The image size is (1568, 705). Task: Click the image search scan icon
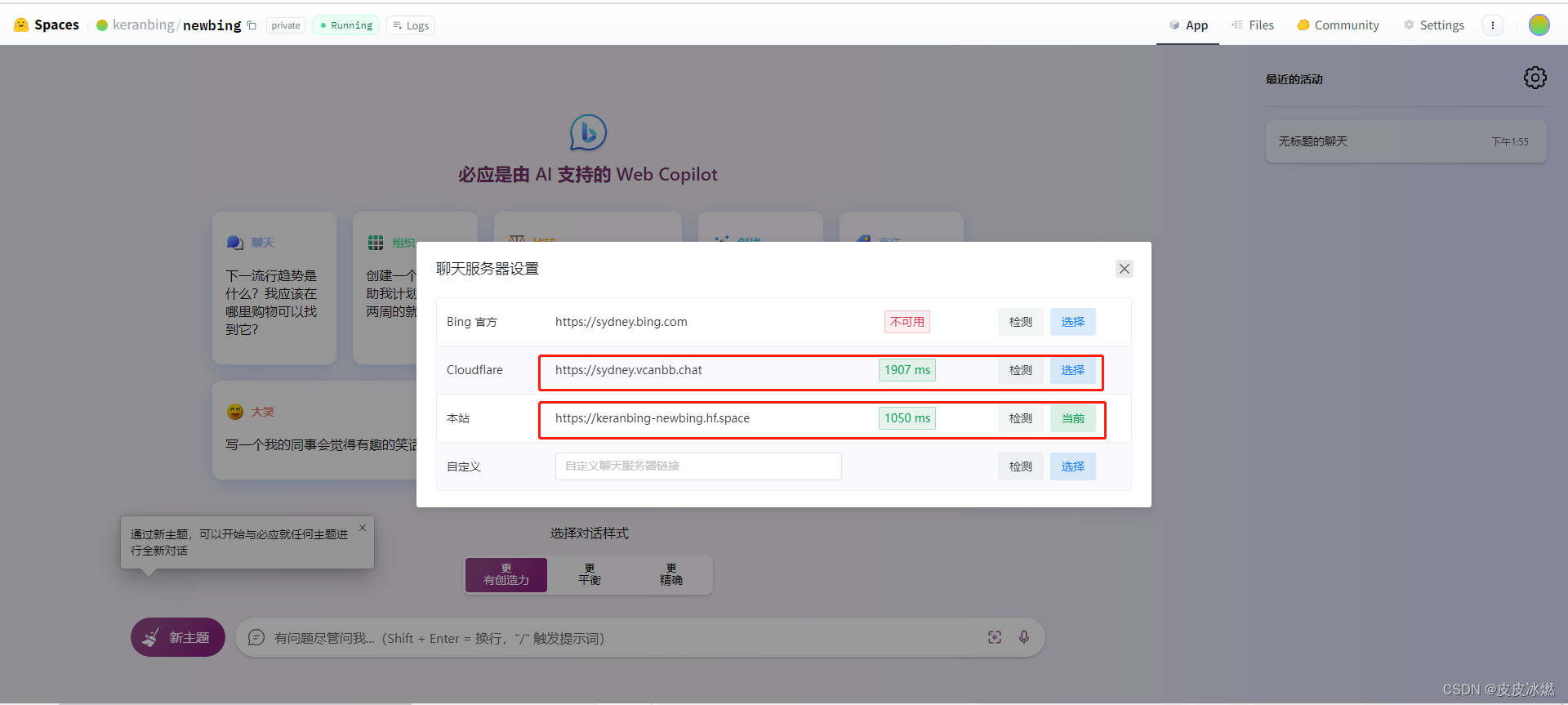995,637
